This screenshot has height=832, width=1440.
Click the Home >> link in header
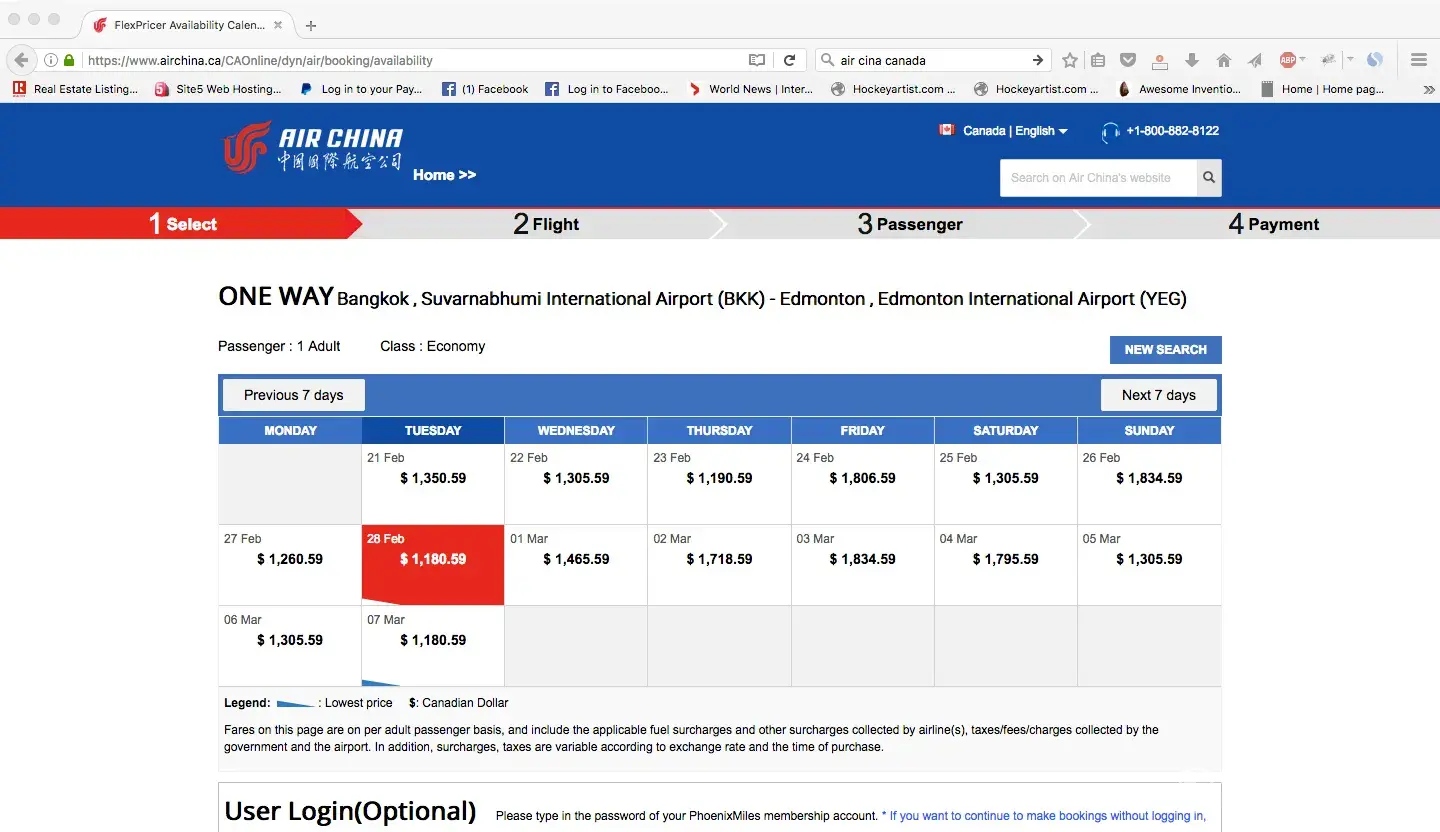(x=444, y=175)
